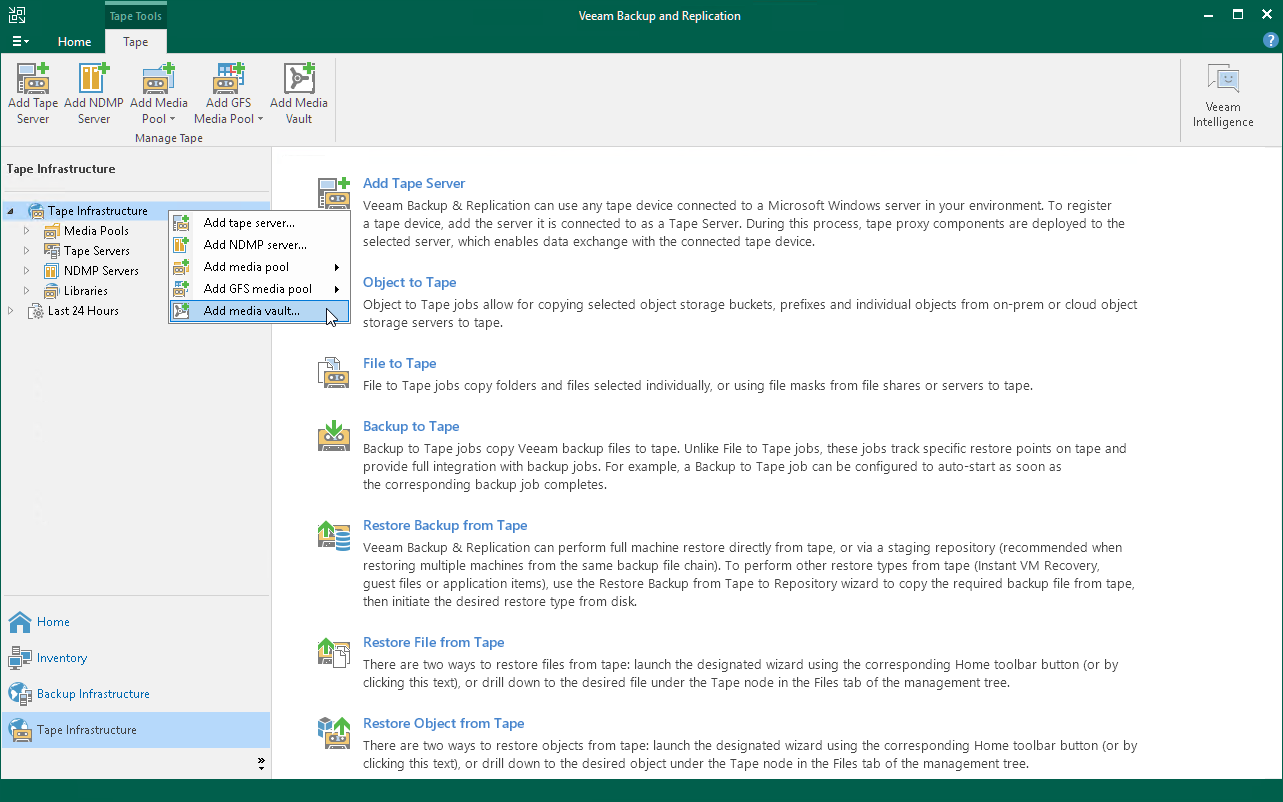The height and width of the screenshot is (802, 1283).
Task: Expand the Libraries tree node
Action: pos(27,291)
